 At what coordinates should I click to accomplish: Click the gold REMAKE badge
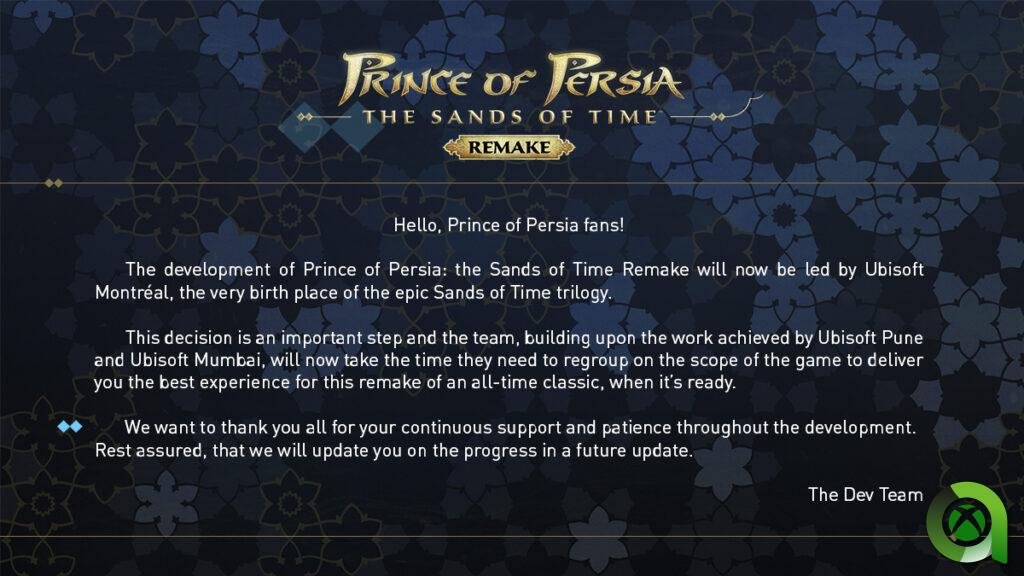[510, 146]
